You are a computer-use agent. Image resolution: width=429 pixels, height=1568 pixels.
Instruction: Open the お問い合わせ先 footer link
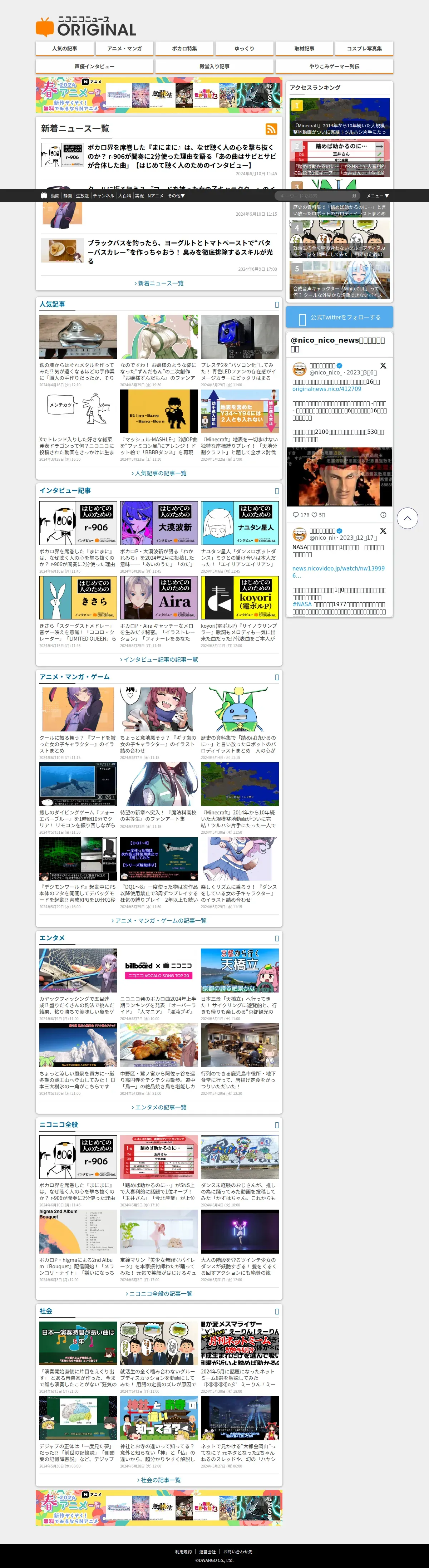237,1552
